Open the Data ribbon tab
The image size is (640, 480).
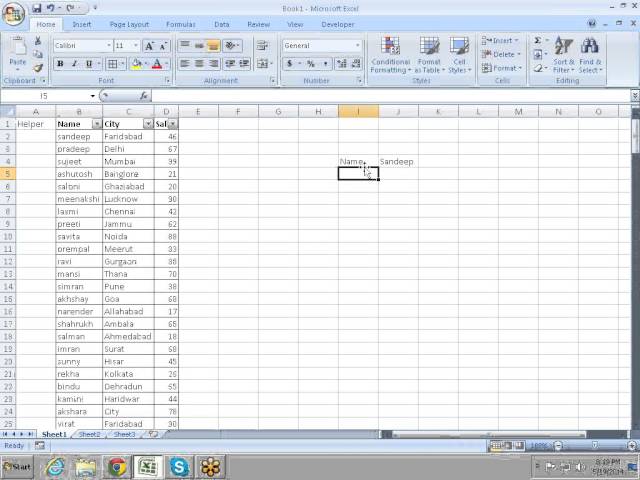point(222,24)
